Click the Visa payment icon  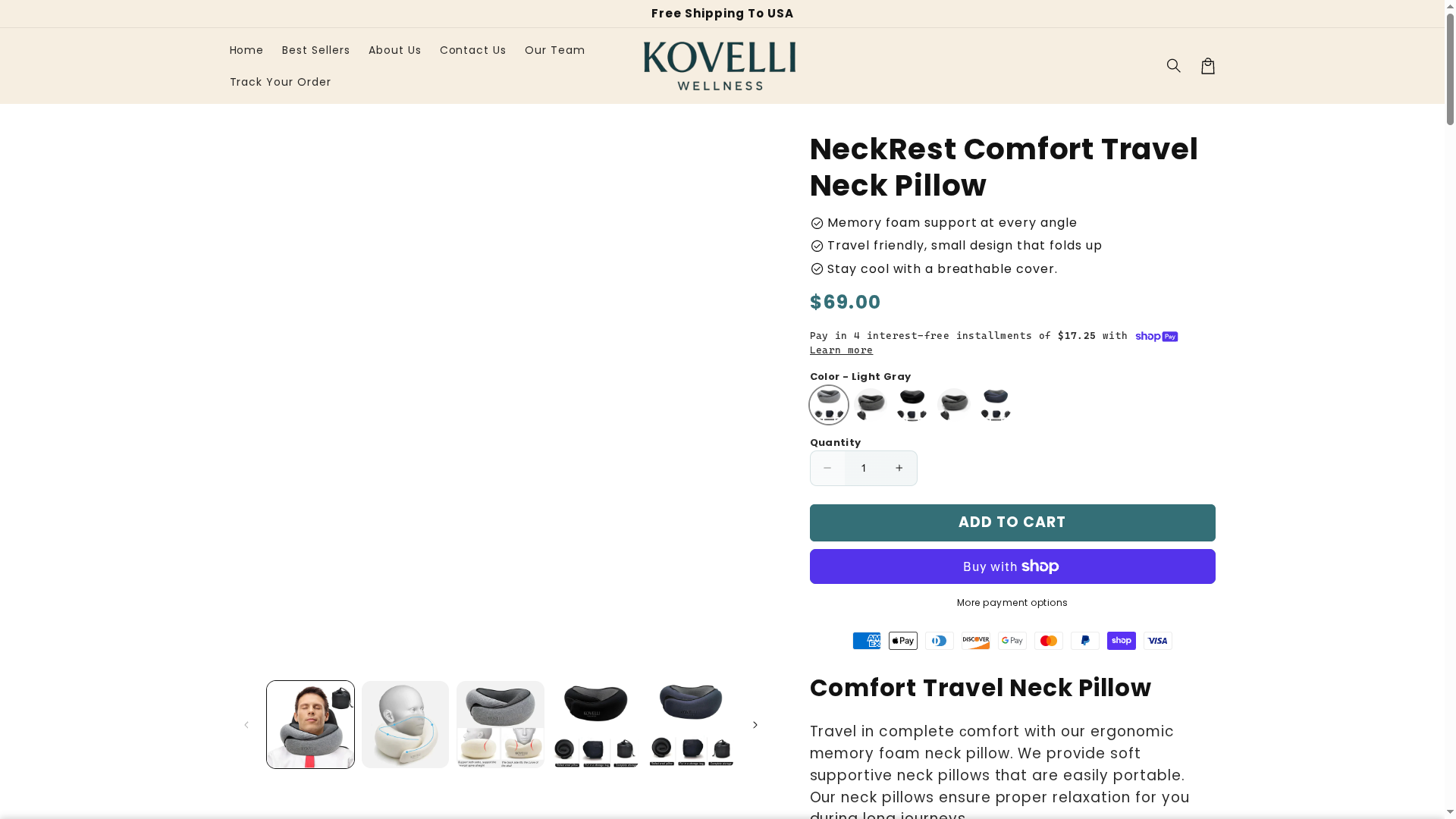(x=1157, y=641)
